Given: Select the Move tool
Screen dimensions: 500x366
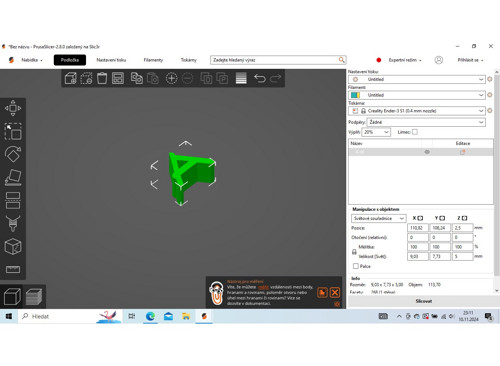Looking at the screenshot, I should click(x=13, y=108).
